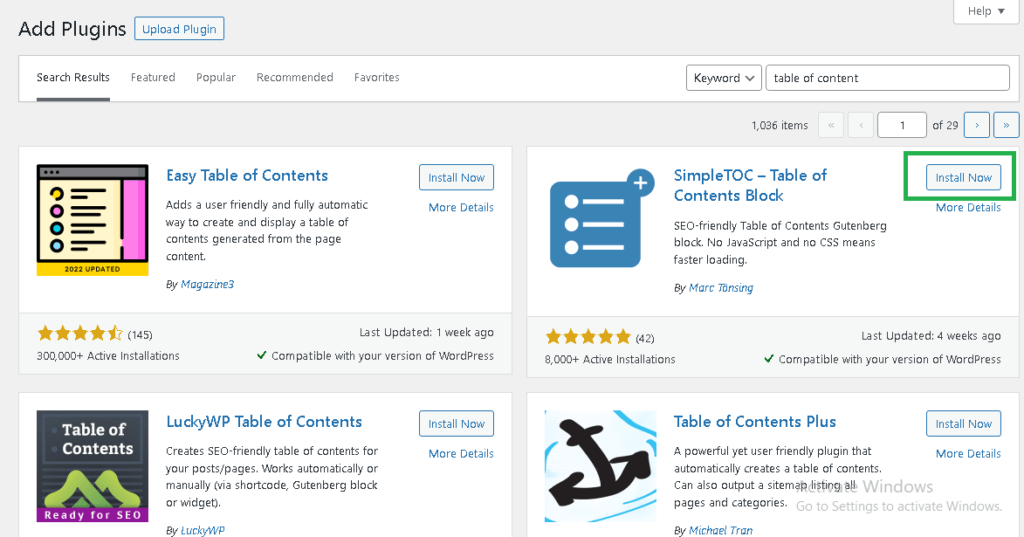Install the Easy Table of Contents plugin
Screen dimensions: 1024x537
coord(456,178)
